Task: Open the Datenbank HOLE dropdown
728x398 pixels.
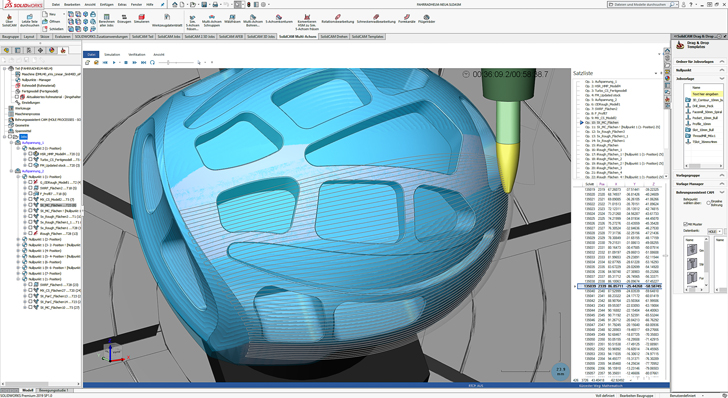Action: (x=715, y=231)
